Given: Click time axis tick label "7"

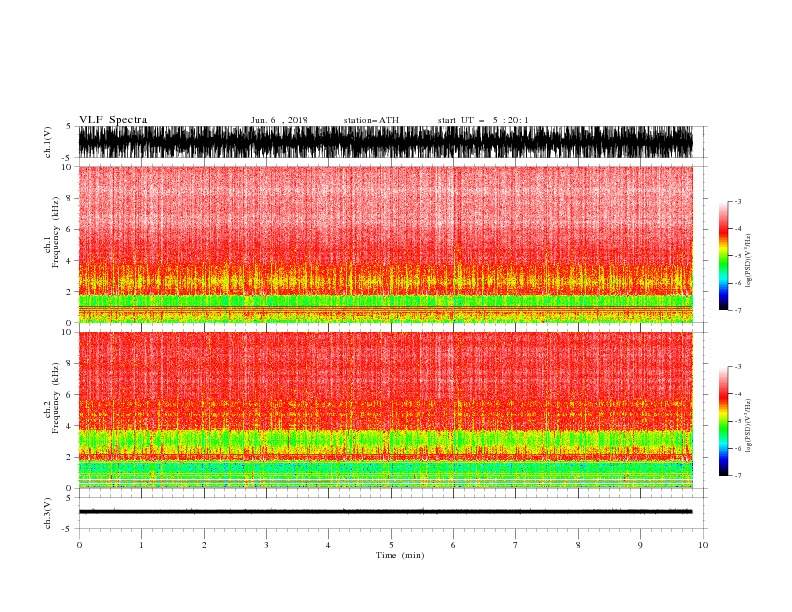Looking at the screenshot, I should (516, 545).
